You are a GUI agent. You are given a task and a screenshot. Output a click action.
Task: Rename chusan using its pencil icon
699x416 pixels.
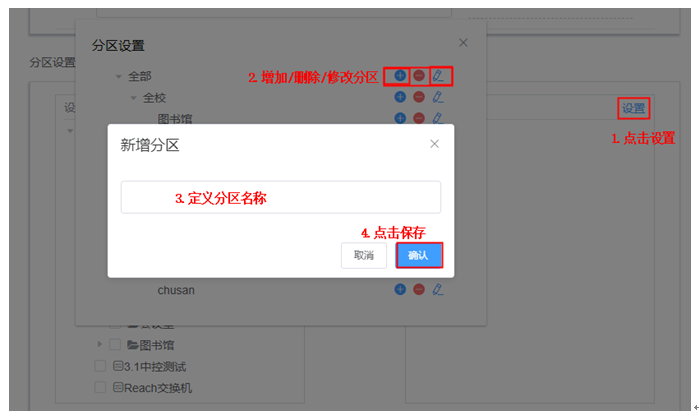[x=438, y=290]
